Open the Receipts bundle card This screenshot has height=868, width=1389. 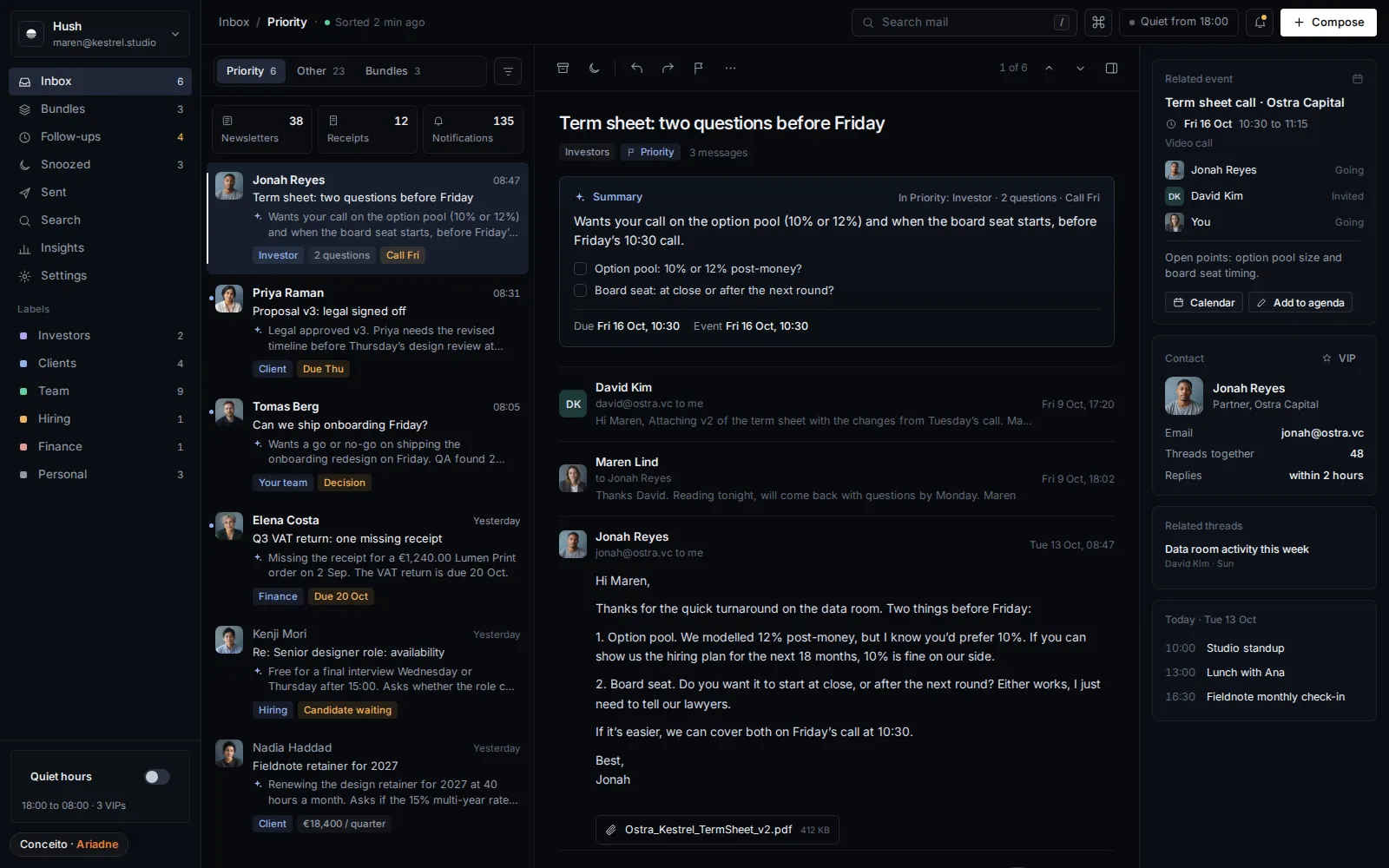click(367, 129)
